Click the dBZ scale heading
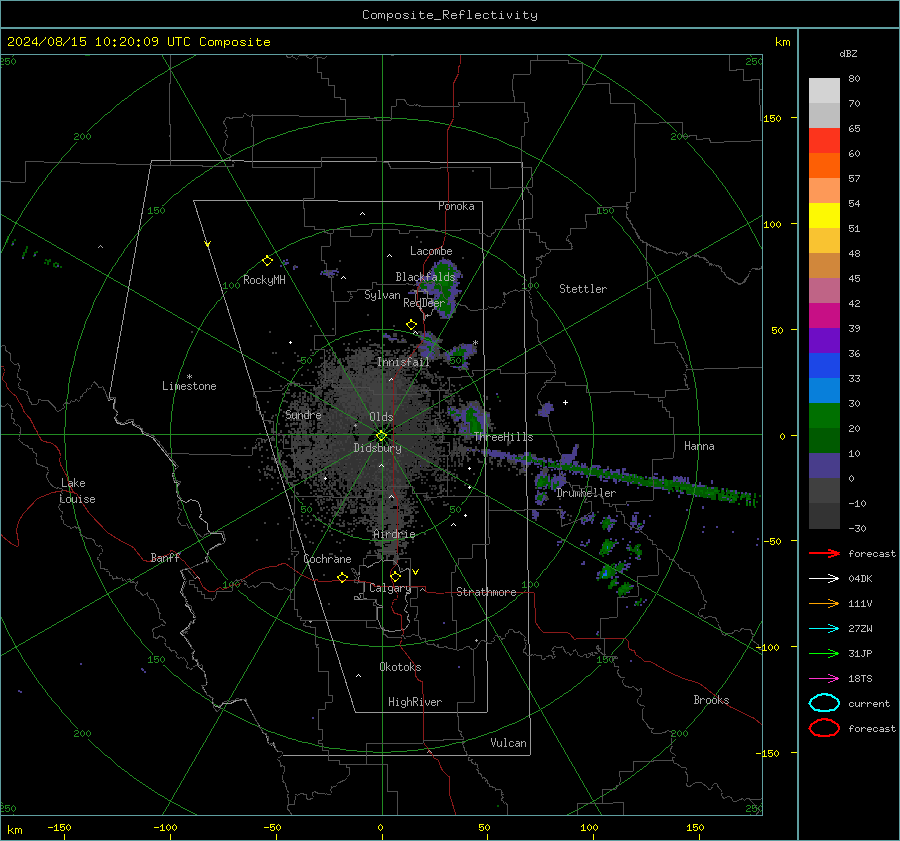This screenshot has height=841, width=900. coord(848,53)
